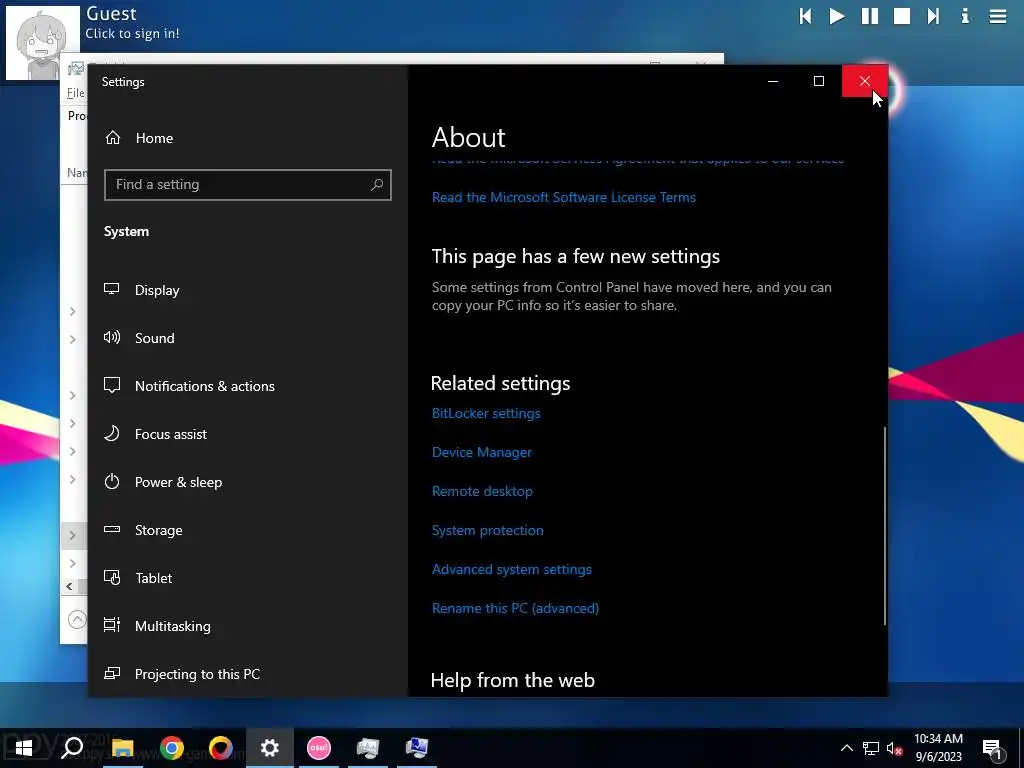Pause playback in top-right player
The image size is (1024, 768).
click(869, 16)
